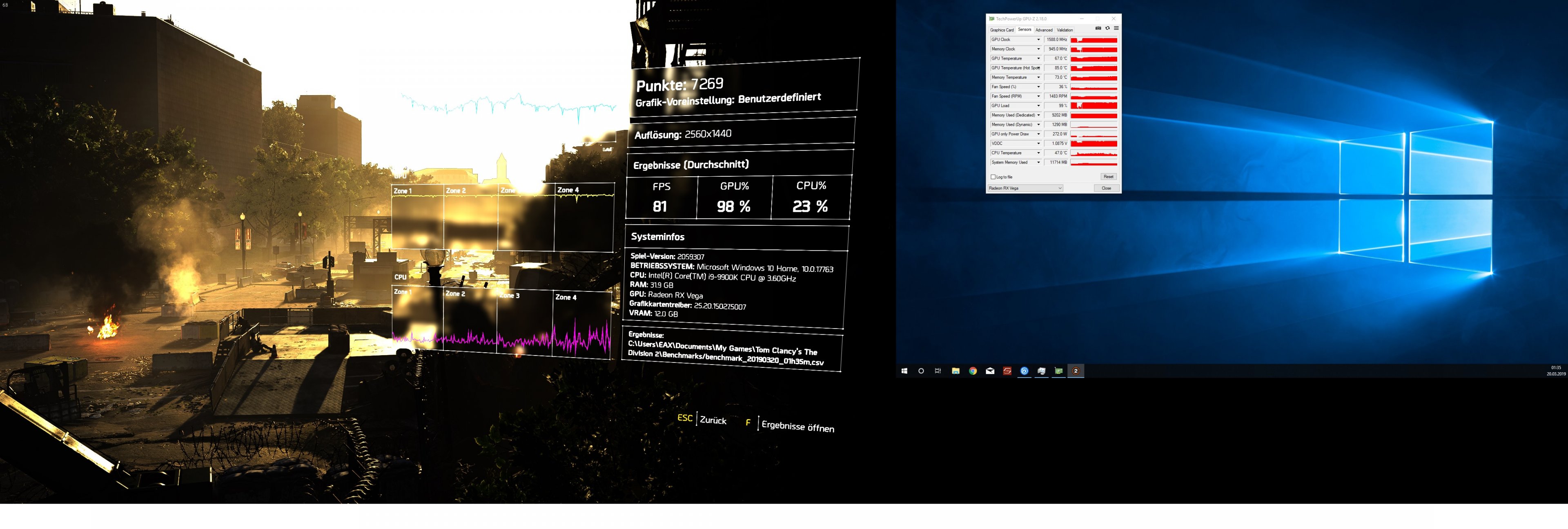Enable the Log to file checkbox
Image resolution: width=1568 pixels, height=529 pixels.
tap(993, 177)
